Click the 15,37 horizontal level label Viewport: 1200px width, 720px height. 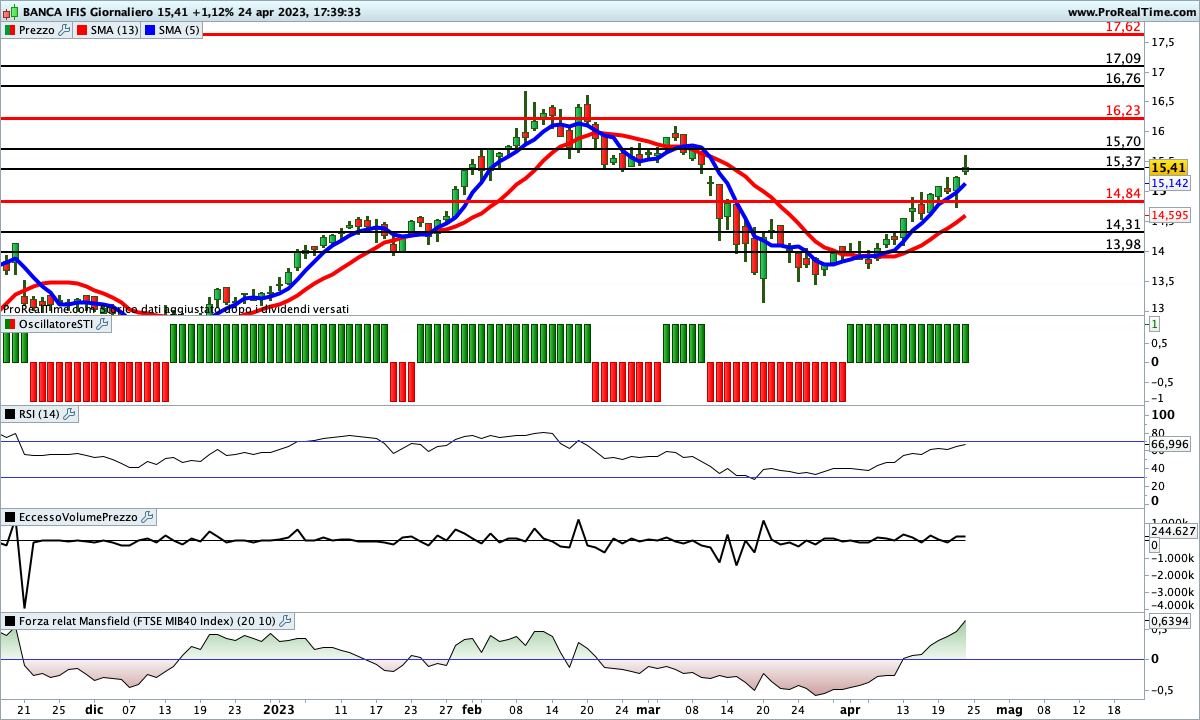(1124, 161)
